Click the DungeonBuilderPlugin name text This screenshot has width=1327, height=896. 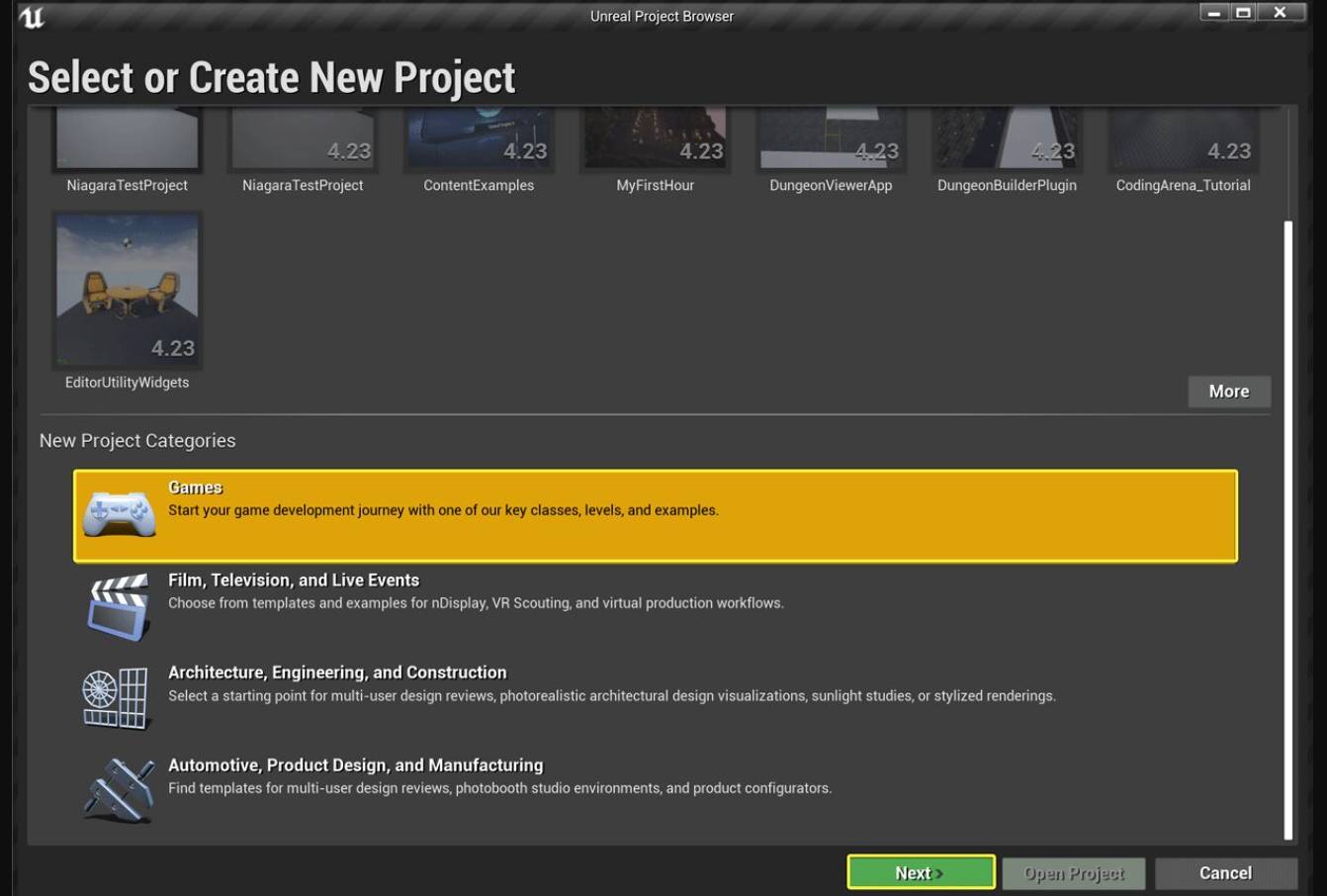point(1007,185)
